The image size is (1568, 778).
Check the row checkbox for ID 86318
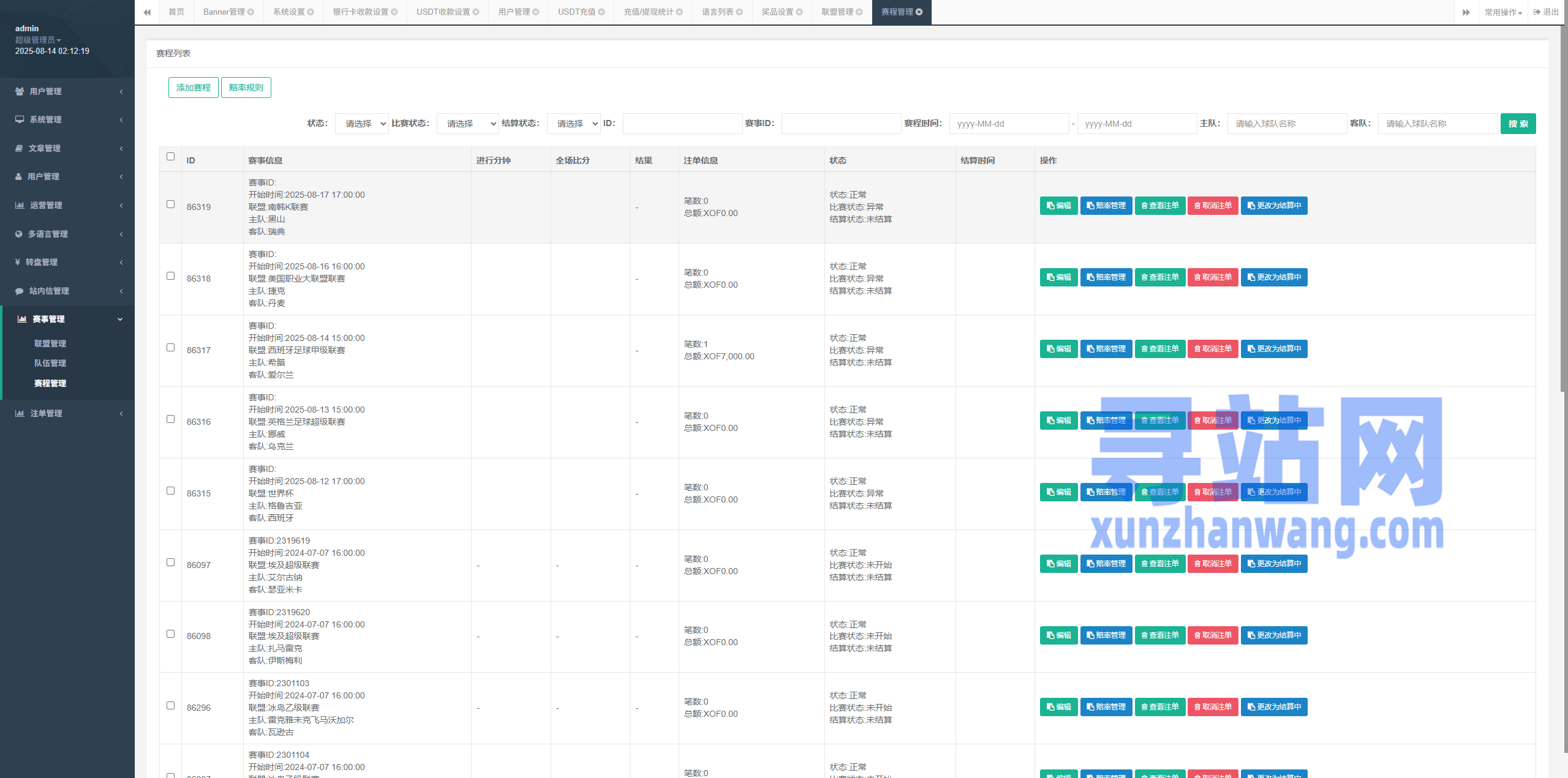point(171,276)
